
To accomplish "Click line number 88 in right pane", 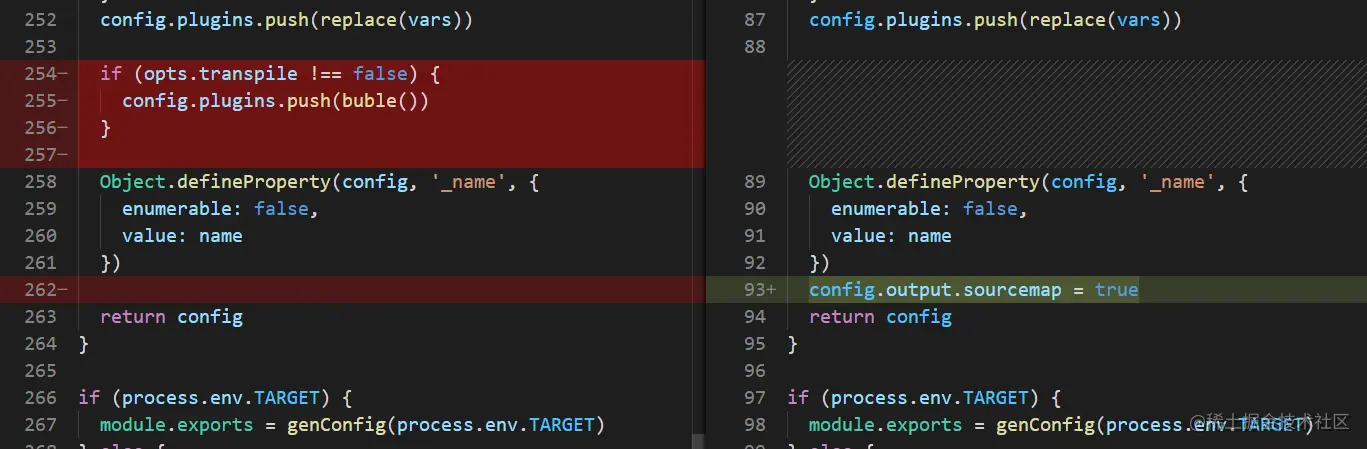I will point(755,47).
